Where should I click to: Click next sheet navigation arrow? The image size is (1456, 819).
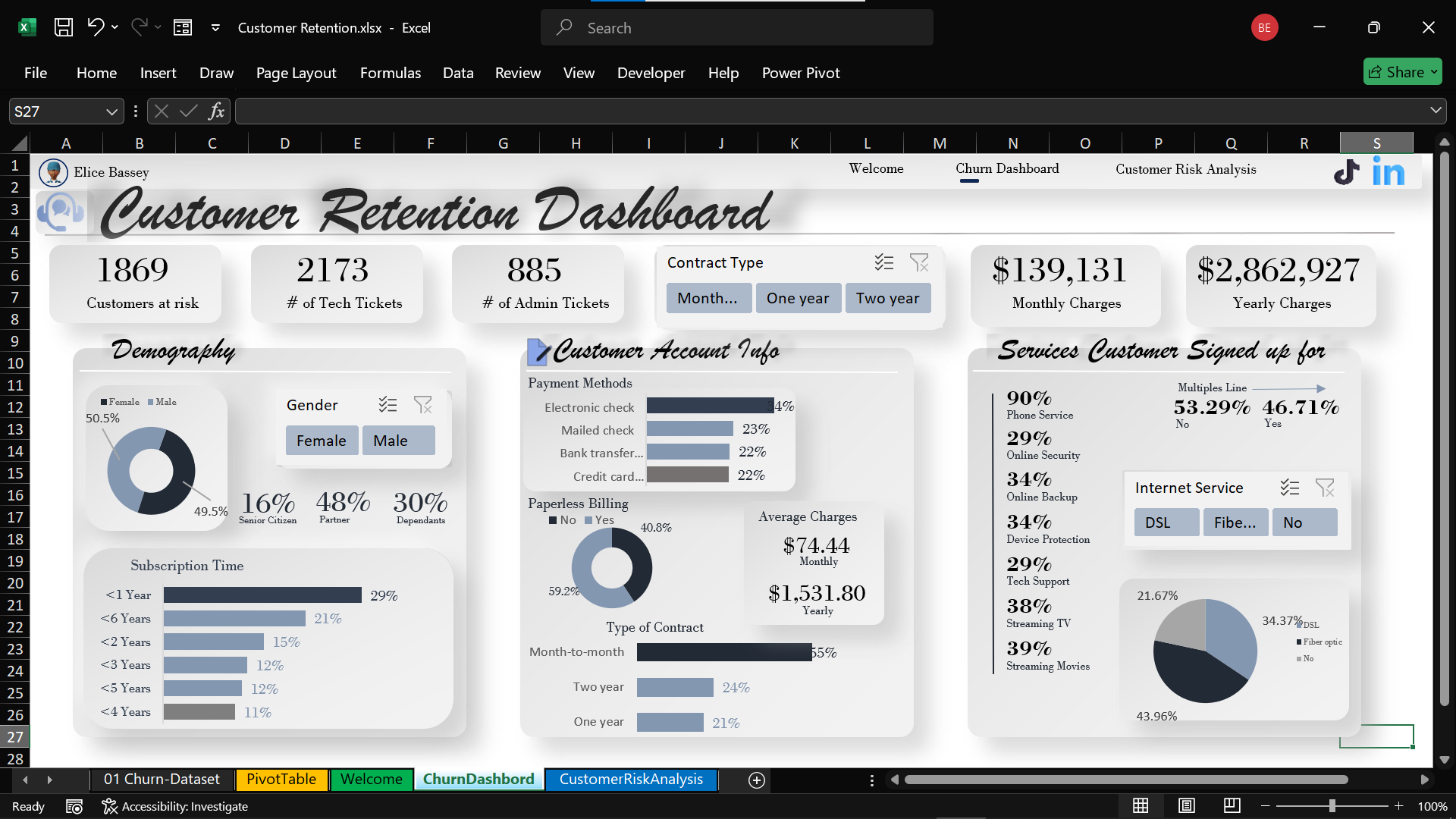50,780
